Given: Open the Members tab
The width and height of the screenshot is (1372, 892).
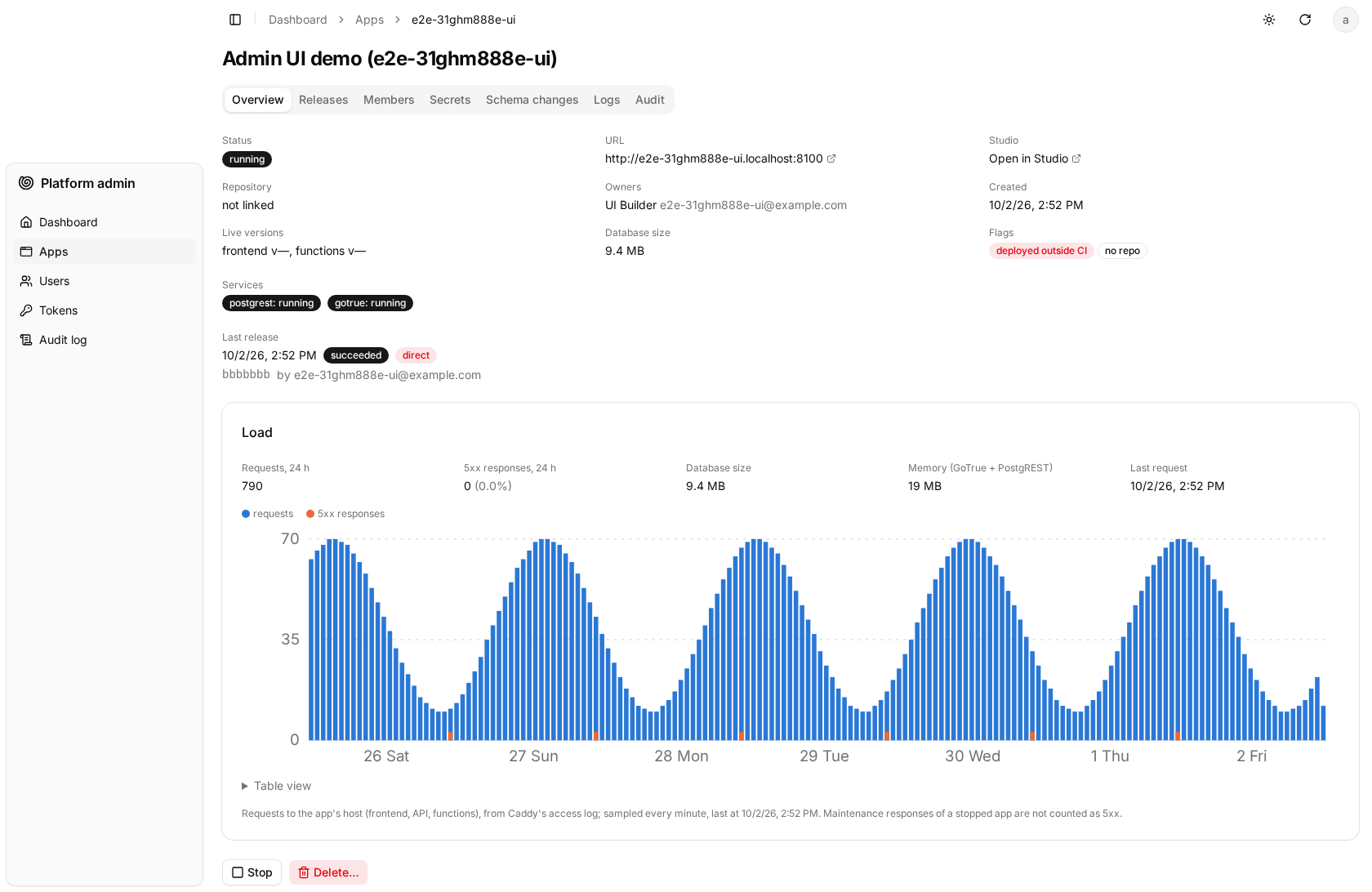Looking at the screenshot, I should pos(389,100).
